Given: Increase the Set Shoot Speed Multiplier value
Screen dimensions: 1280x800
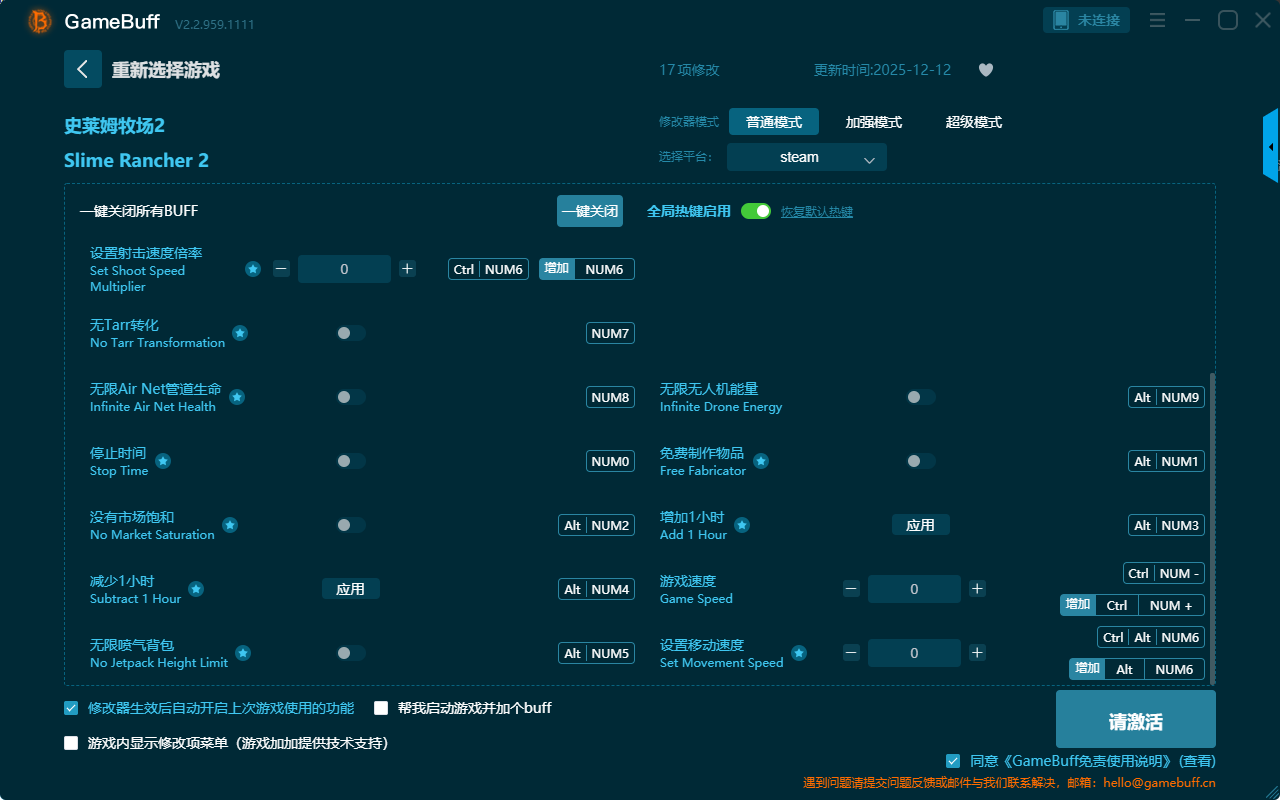Looking at the screenshot, I should click(x=407, y=269).
